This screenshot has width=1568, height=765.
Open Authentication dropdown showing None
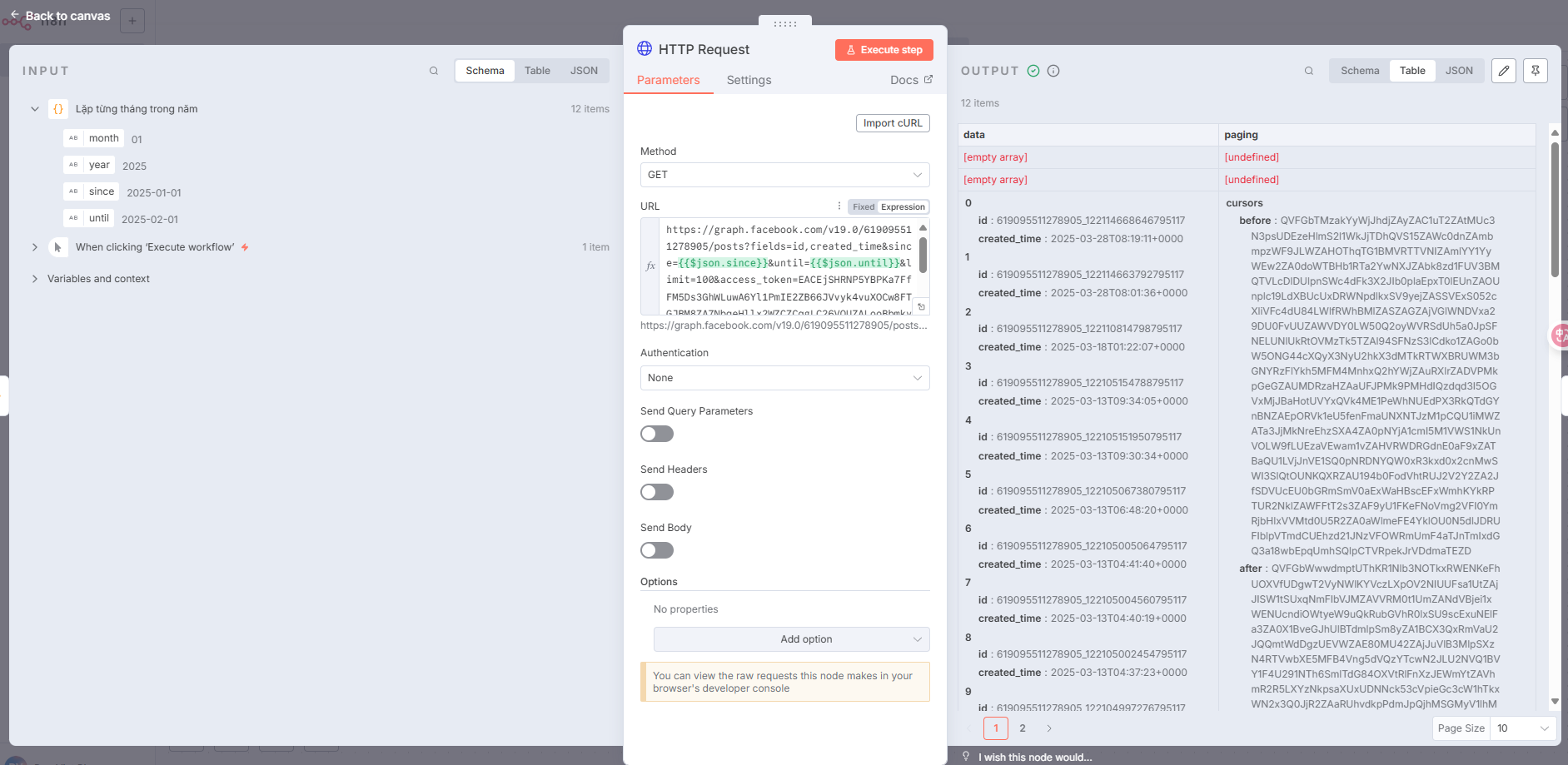[x=784, y=378]
